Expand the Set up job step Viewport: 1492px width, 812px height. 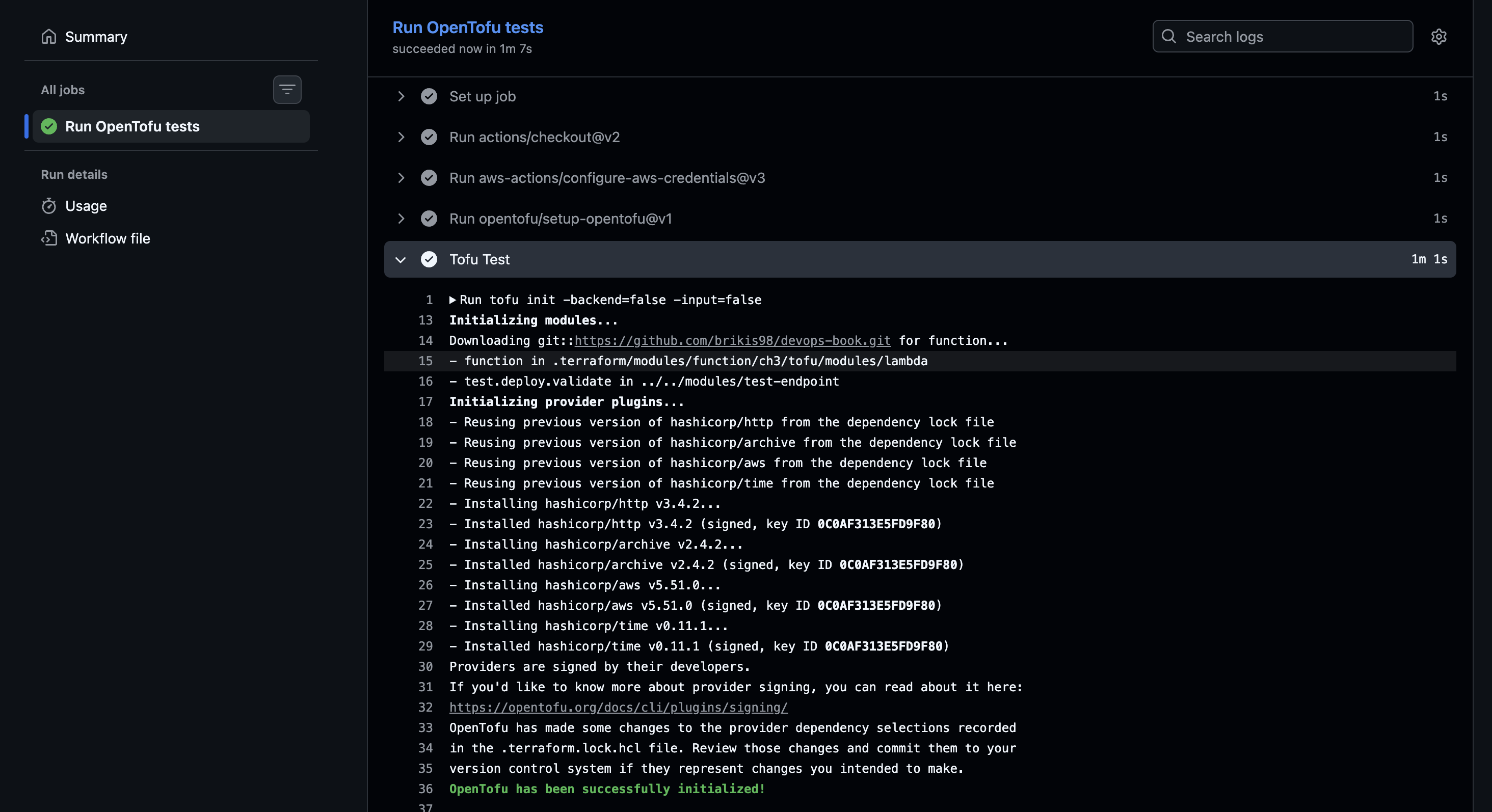click(x=401, y=96)
